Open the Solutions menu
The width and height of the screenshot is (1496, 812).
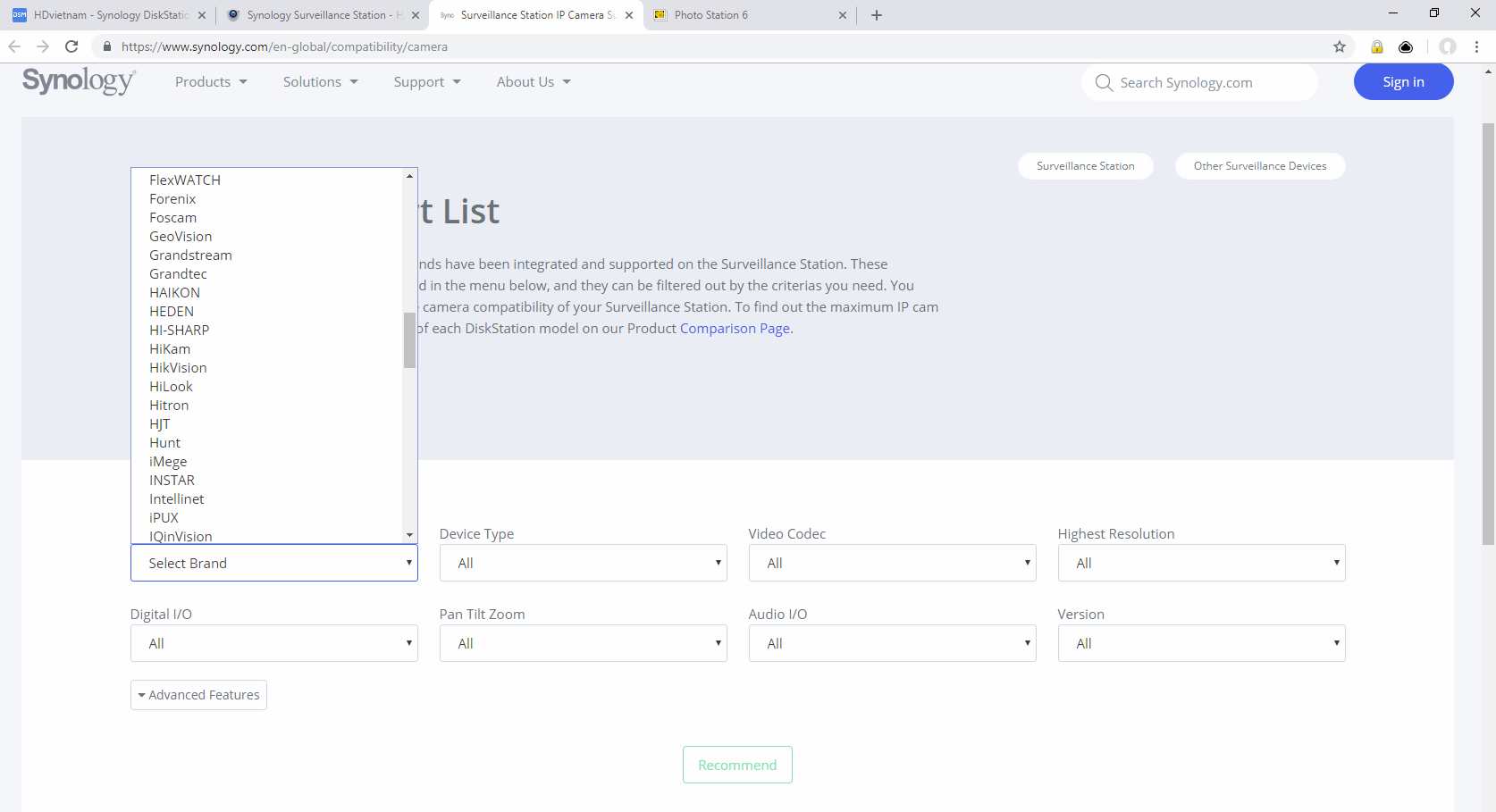pyautogui.click(x=321, y=82)
